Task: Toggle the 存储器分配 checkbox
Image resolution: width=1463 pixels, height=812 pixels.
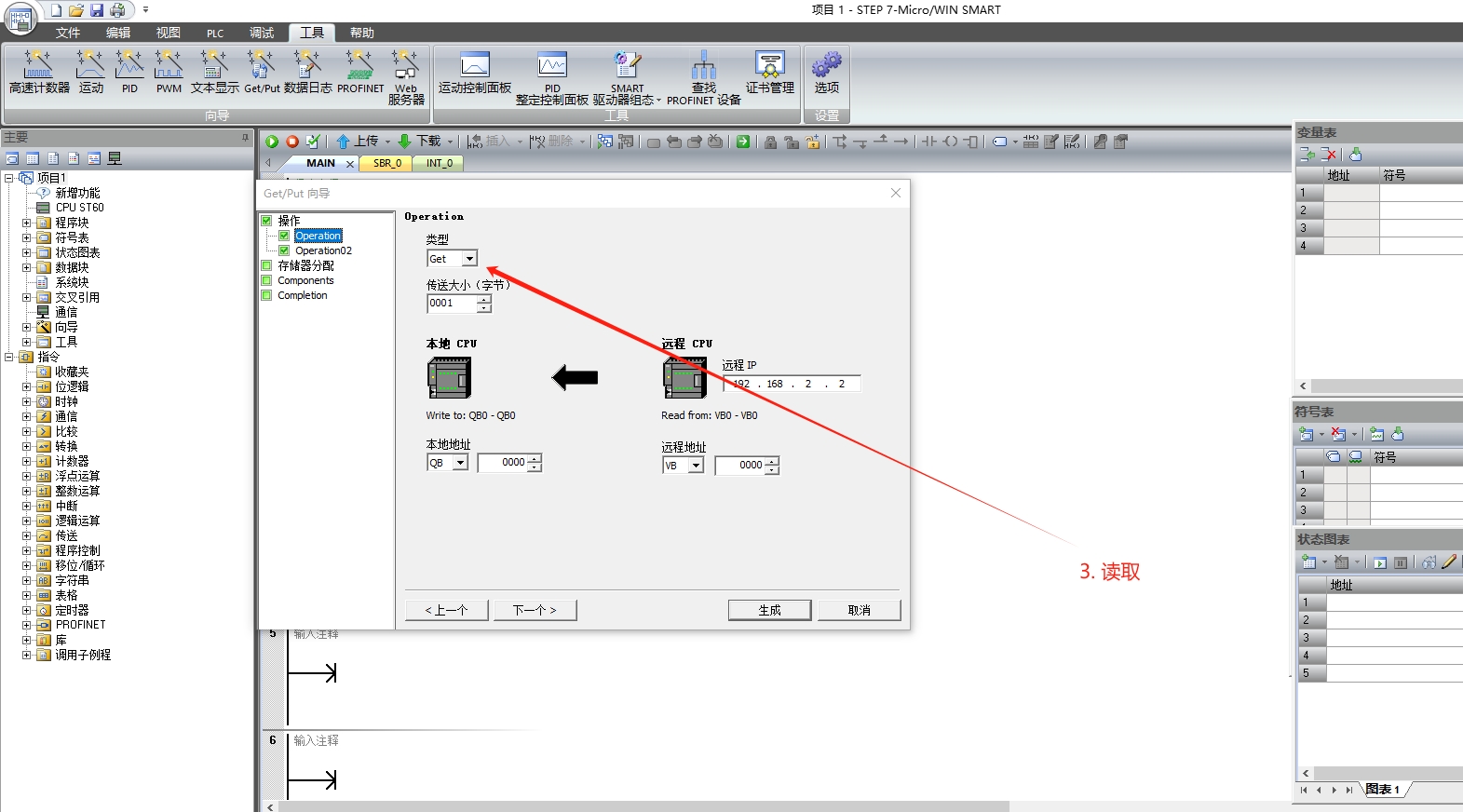Action: click(267, 265)
